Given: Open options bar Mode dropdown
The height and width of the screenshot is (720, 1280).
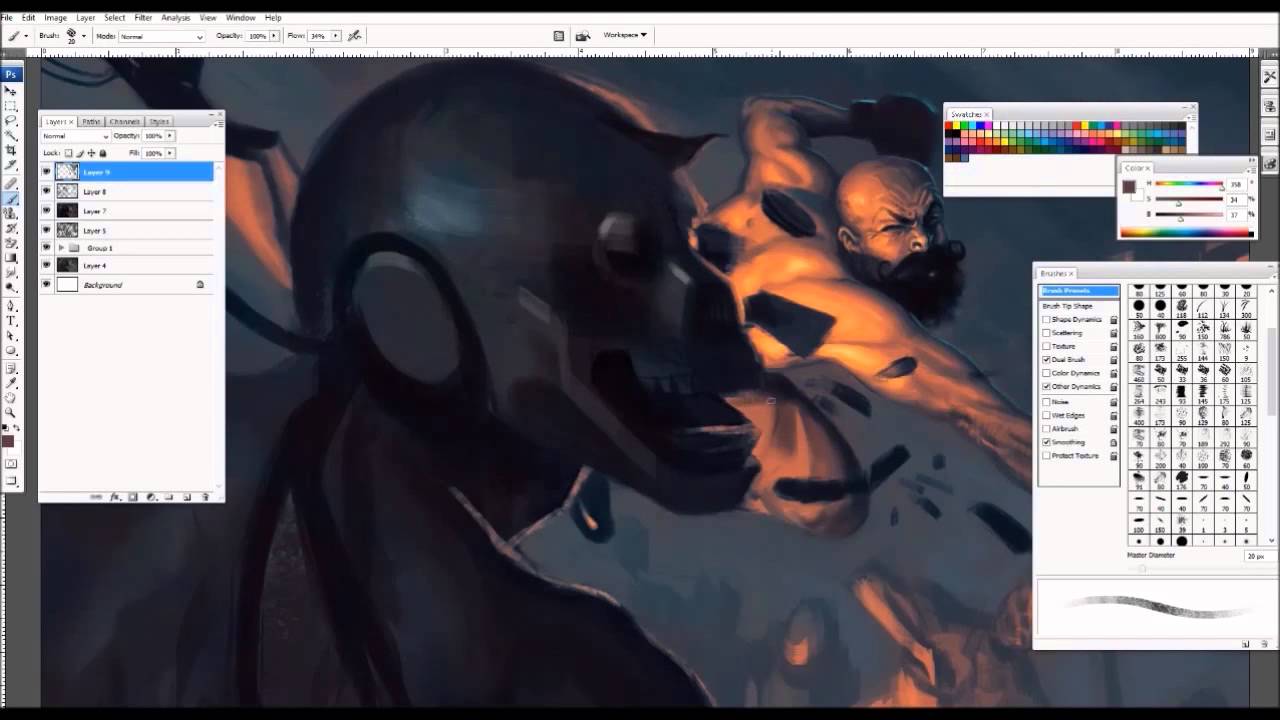Looking at the screenshot, I should pyautogui.click(x=162, y=36).
